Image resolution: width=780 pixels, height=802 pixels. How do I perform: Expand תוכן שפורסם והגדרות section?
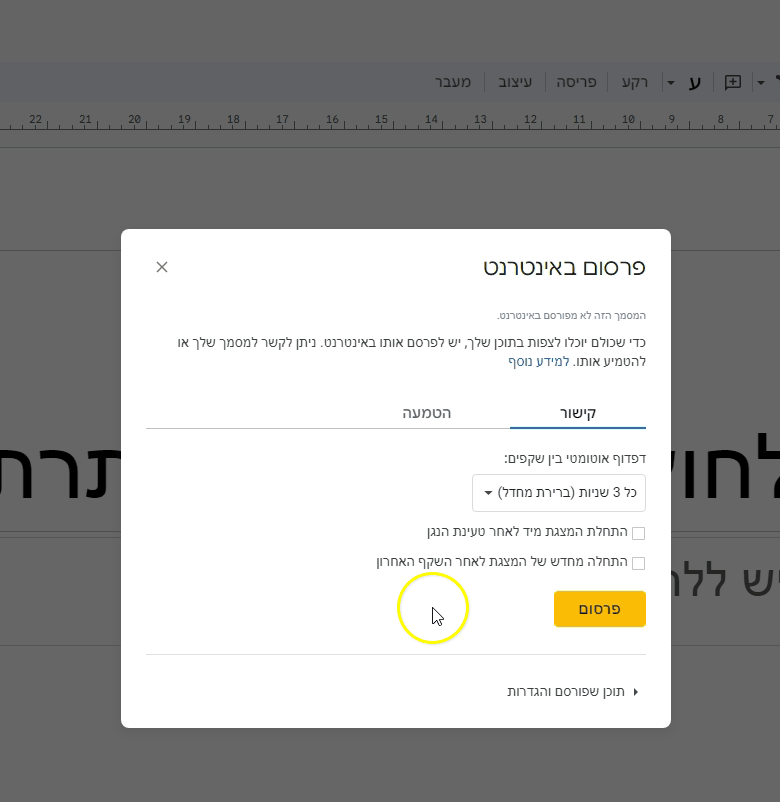pyautogui.click(x=573, y=692)
